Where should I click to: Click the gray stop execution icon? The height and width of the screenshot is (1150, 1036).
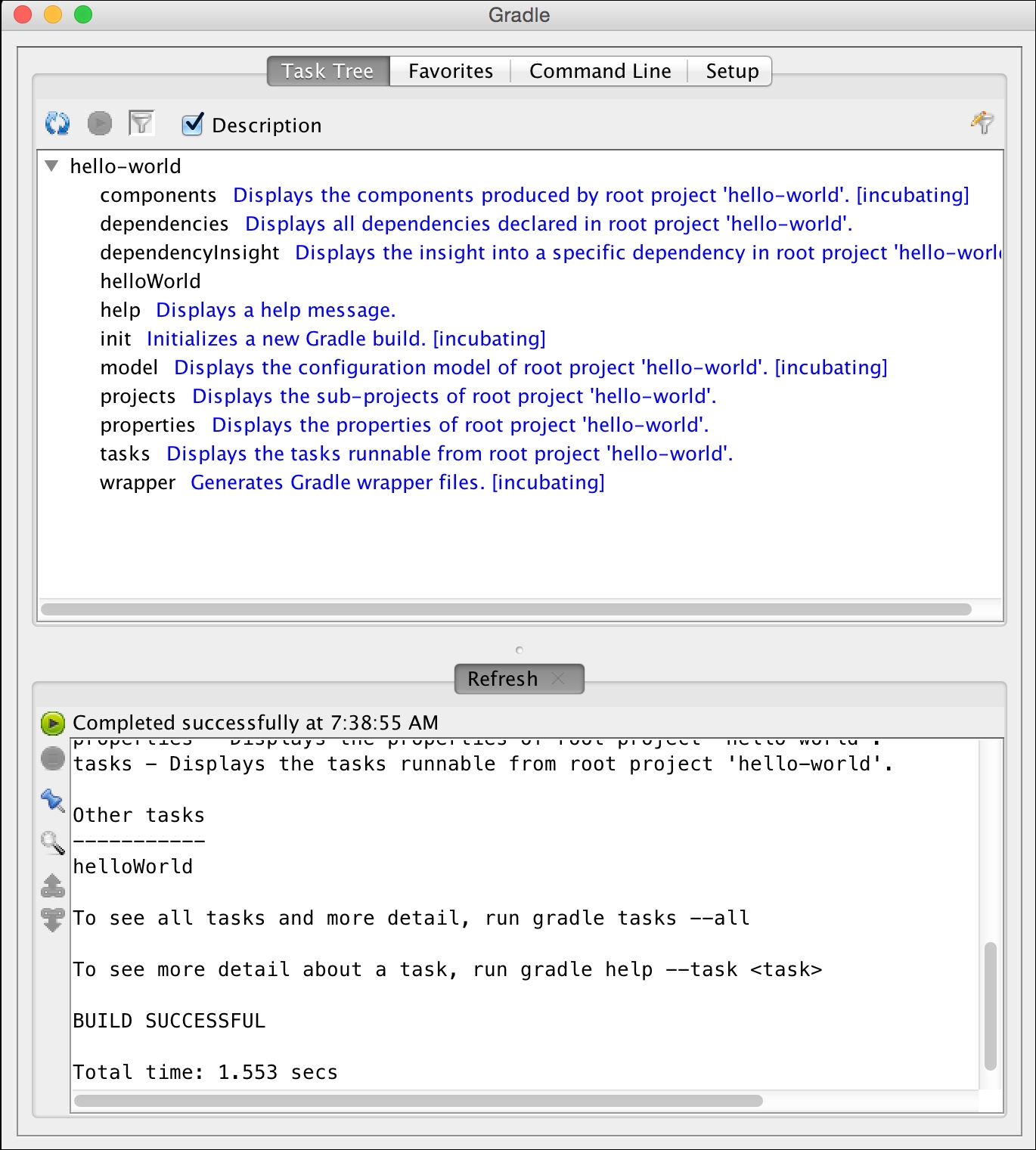coord(53,758)
